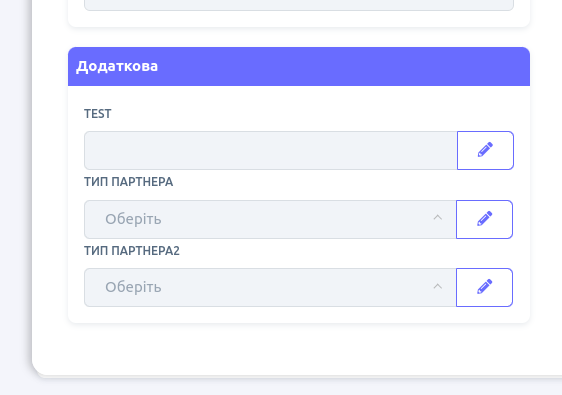Click pencil icon beside ТИП ПАРТНЕРА2 dropdown
562x395 pixels.
click(x=485, y=287)
